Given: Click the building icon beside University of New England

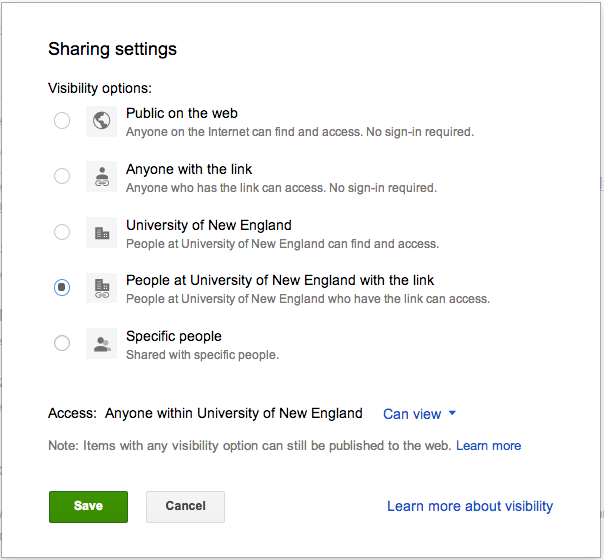Looking at the screenshot, I should click(101, 232).
